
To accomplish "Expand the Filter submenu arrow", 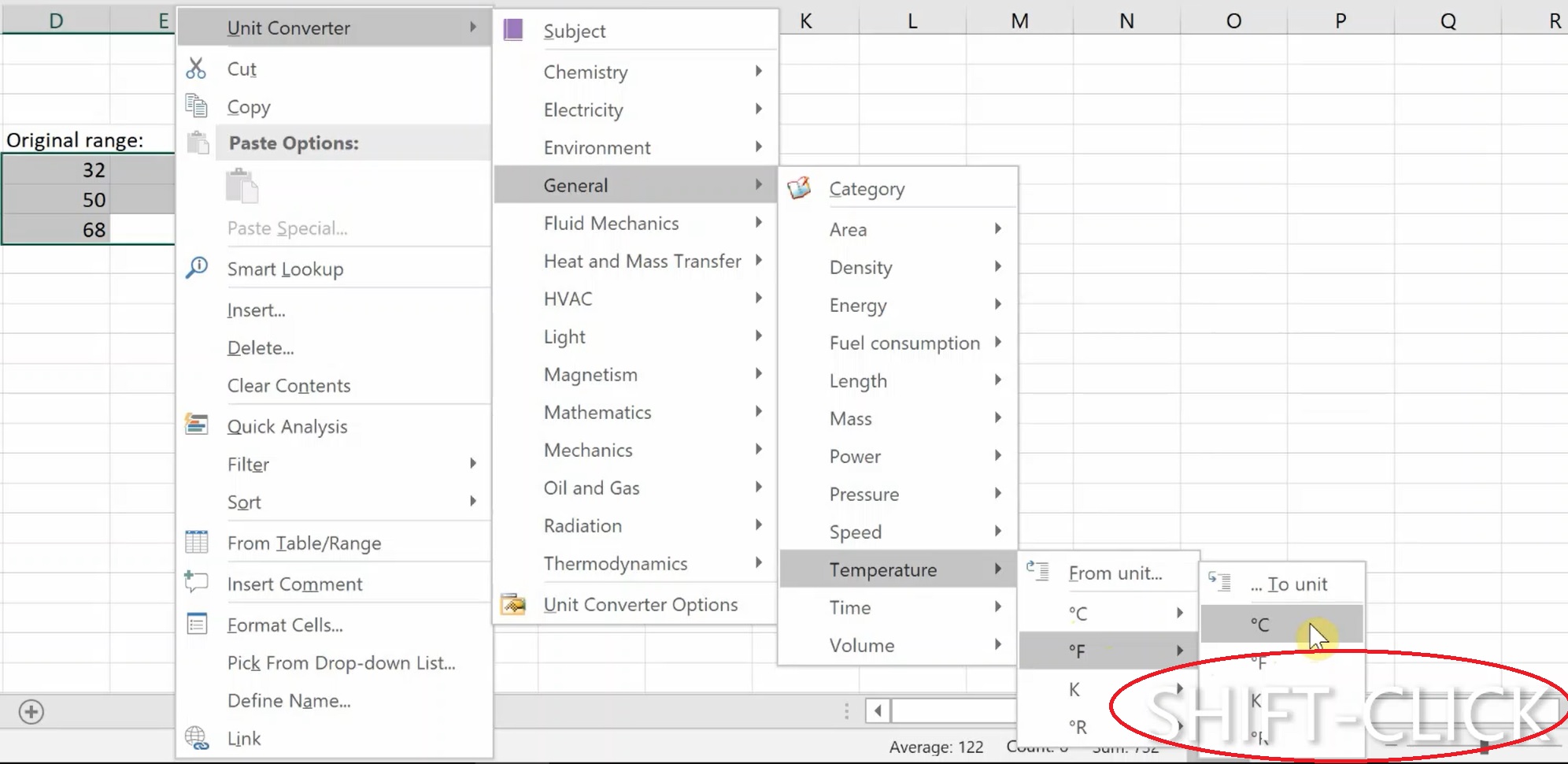I will click(x=473, y=464).
